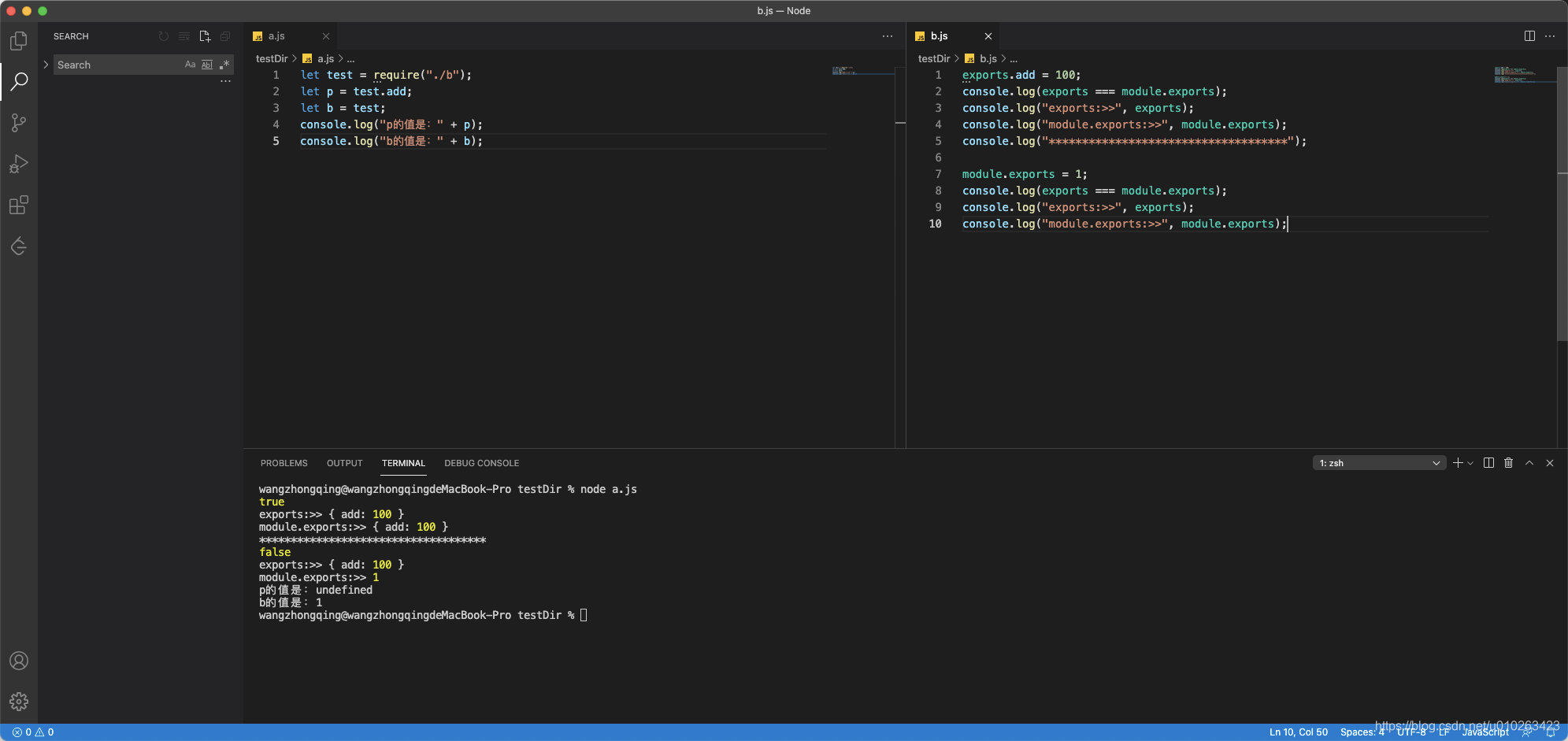This screenshot has width=1568, height=741.
Task: Click testDir breadcrumb in a.js editor
Action: point(272,58)
